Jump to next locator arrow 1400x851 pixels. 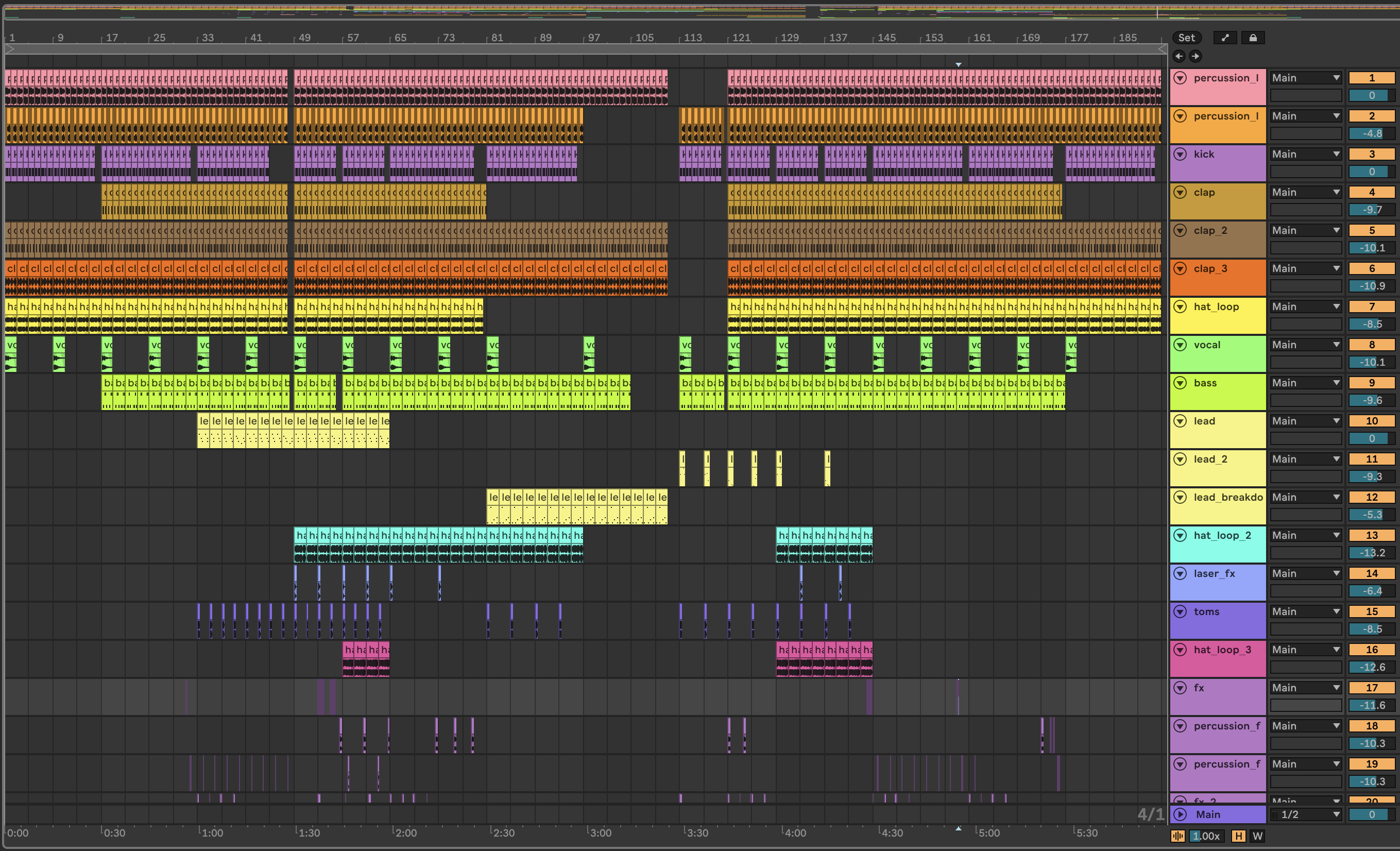[x=1196, y=56]
